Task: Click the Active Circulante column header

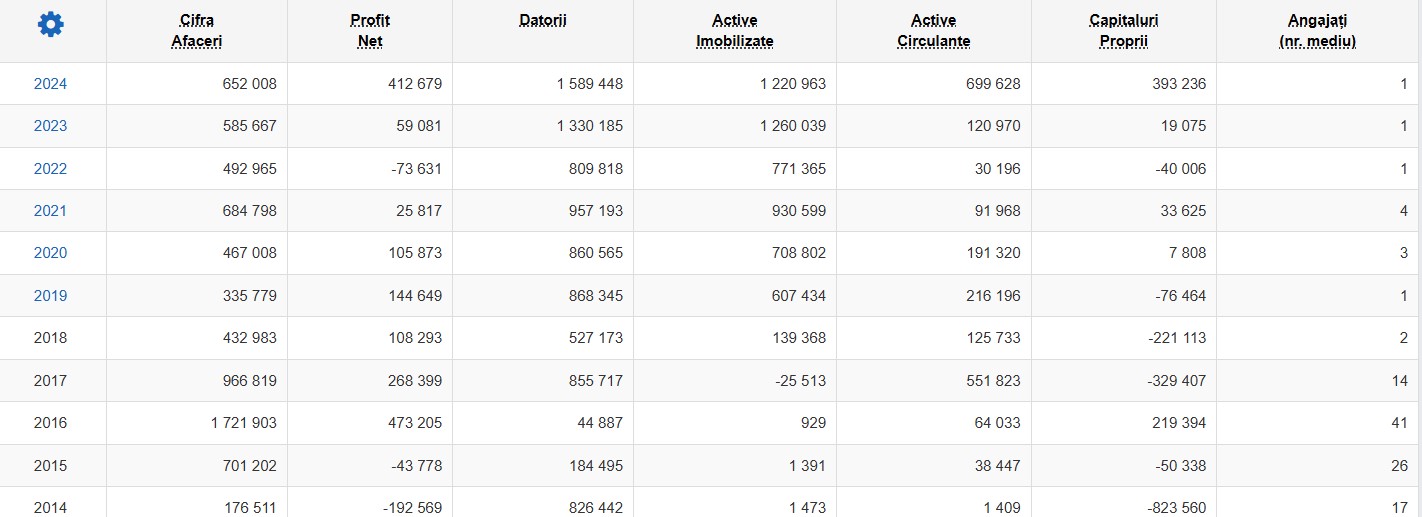Action: 933,31
